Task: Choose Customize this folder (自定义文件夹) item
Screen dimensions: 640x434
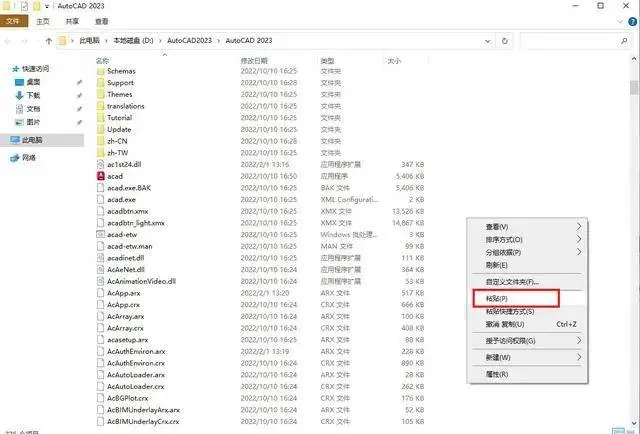Action: coord(512,282)
